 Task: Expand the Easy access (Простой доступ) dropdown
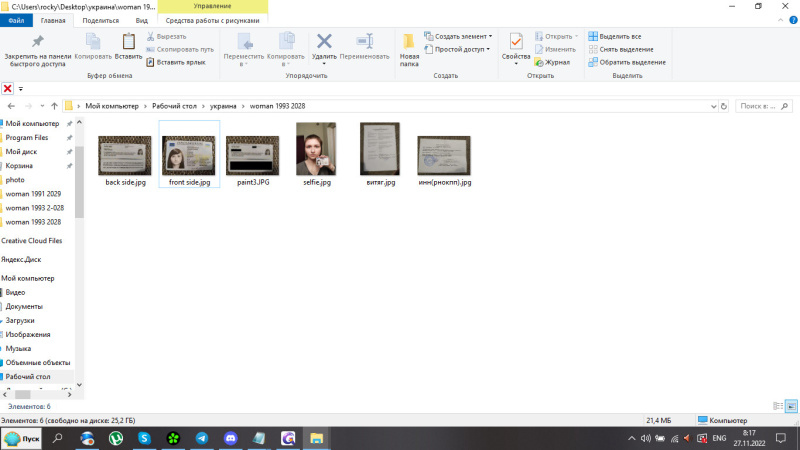click(461, 49)
